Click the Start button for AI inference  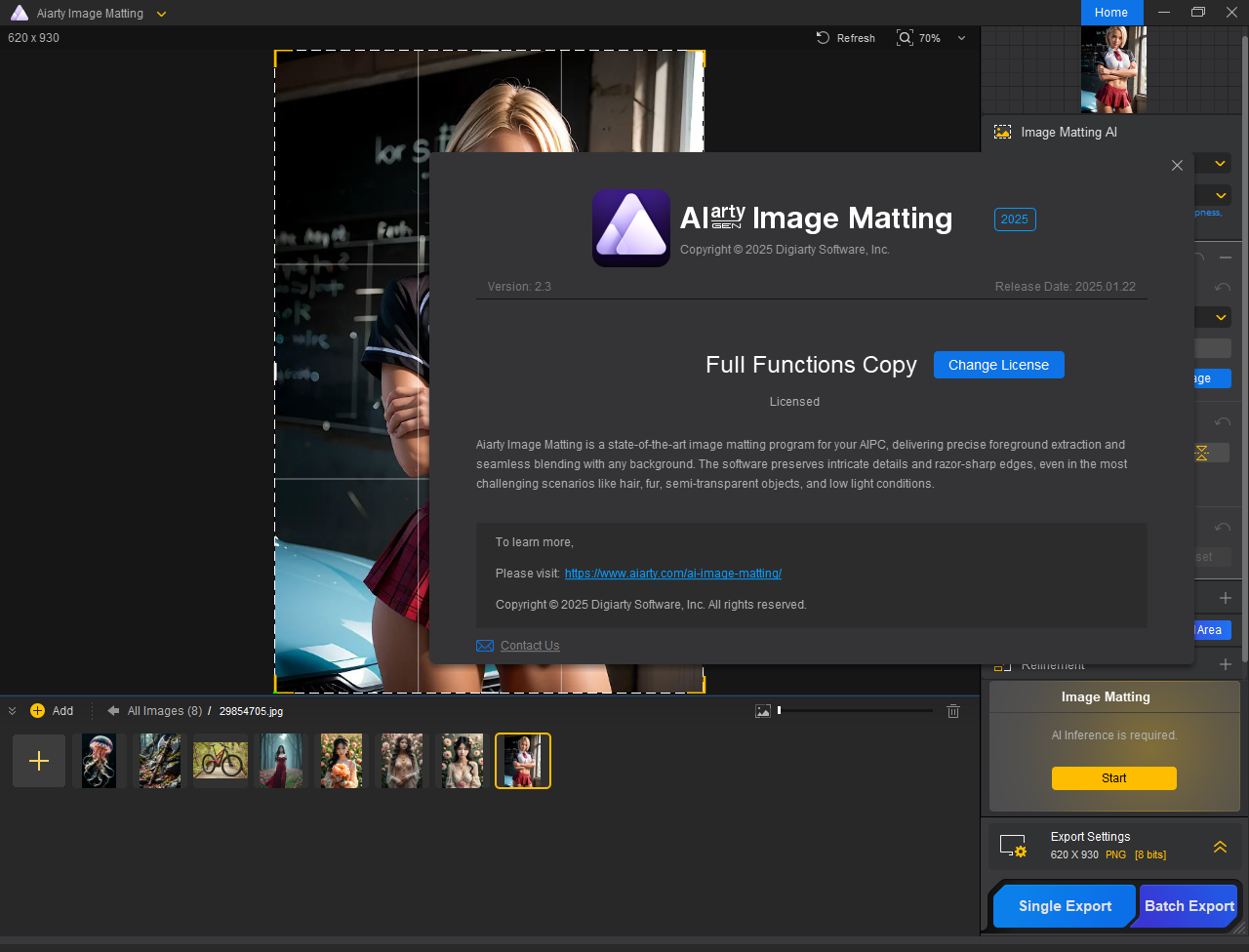pos(1114,778)
